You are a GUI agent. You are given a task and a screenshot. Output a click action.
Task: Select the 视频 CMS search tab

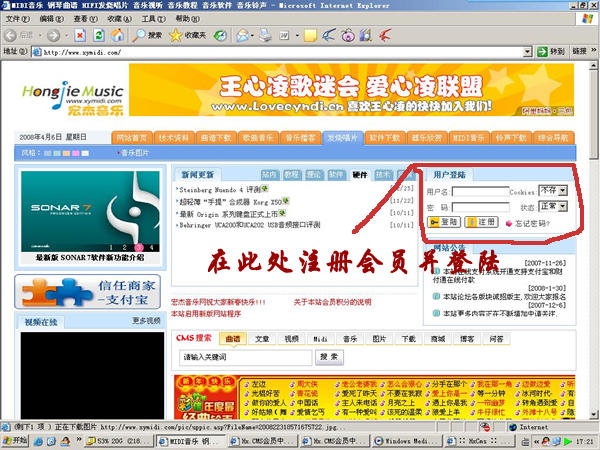click(291, 339)
